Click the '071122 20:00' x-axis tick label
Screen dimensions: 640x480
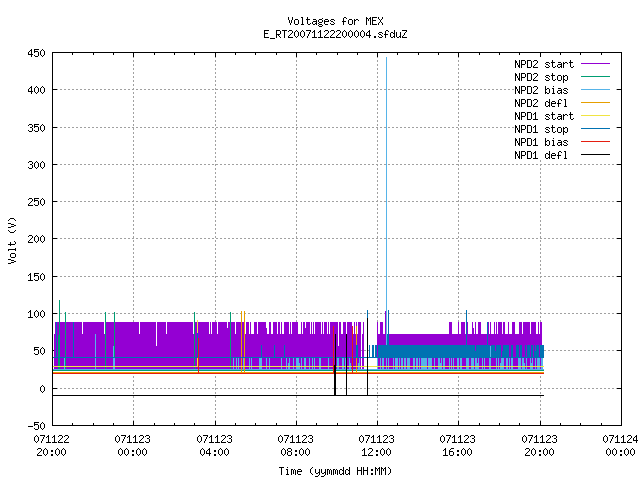pyautogui.click(x=51, y=446)
